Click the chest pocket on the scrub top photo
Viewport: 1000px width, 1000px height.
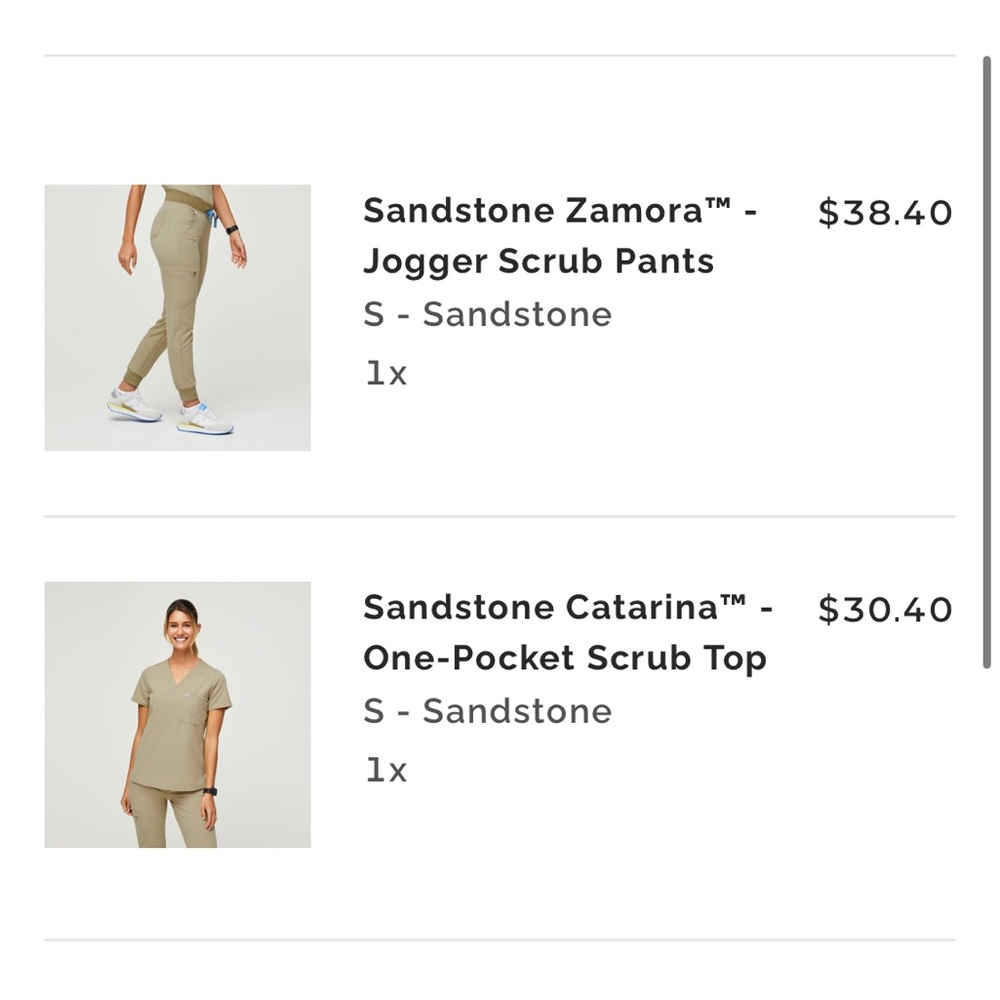click(191, 713)
